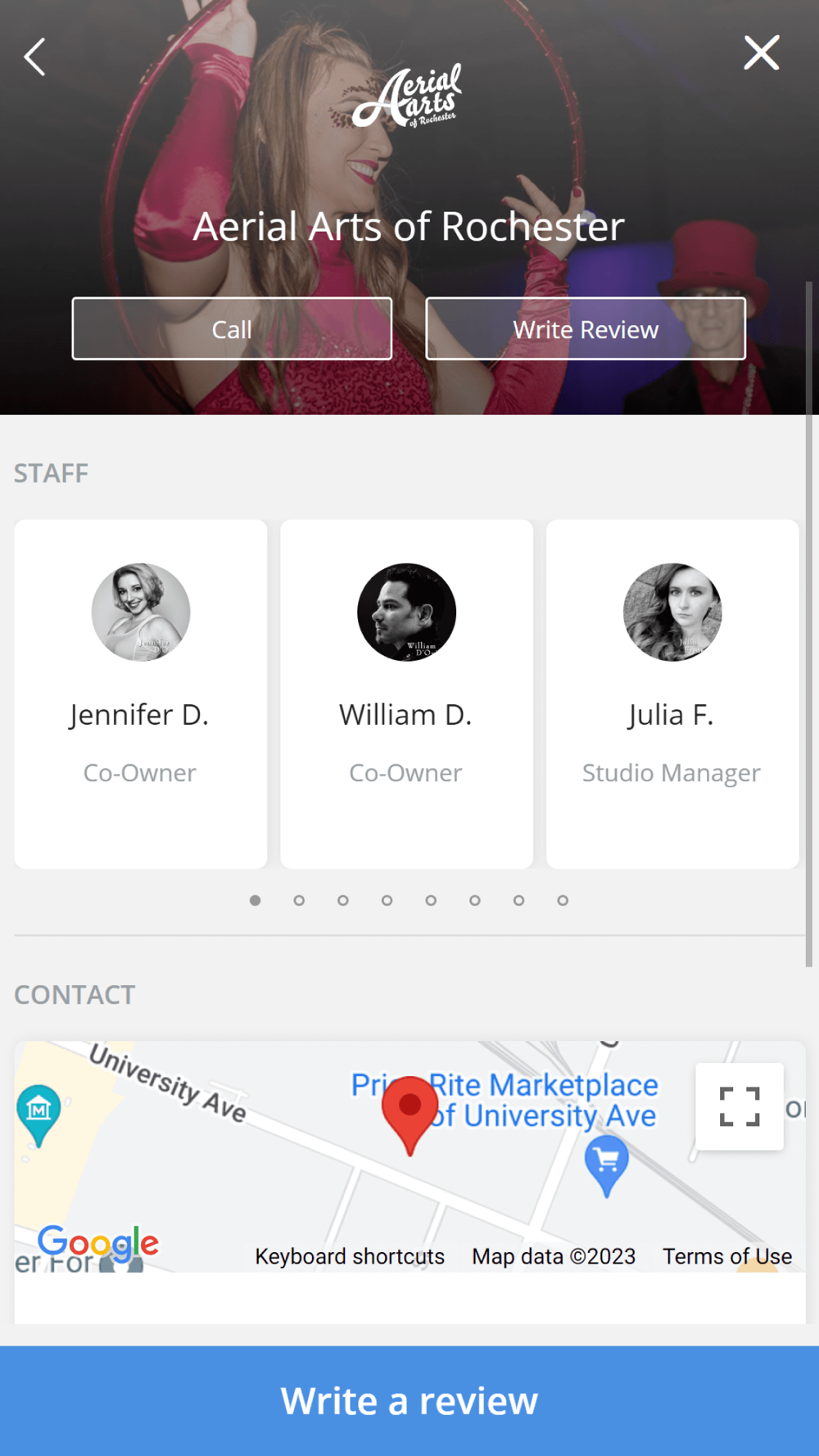Open Jennifer D.'s staff card
Screen dimensions: 819x1456
click(141, 694)
